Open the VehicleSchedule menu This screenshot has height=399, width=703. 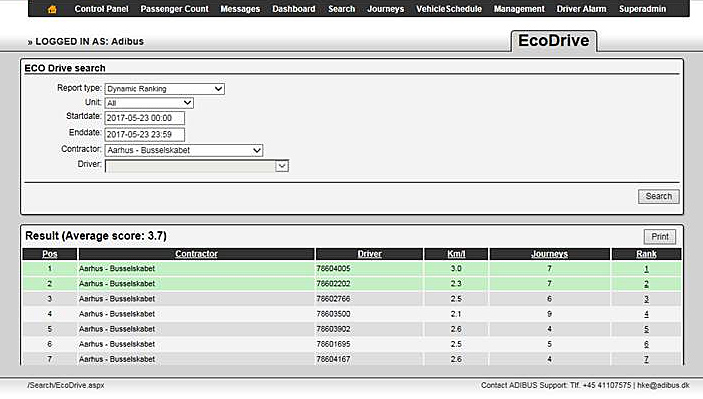pyautogui.click(x=449, y=9)
